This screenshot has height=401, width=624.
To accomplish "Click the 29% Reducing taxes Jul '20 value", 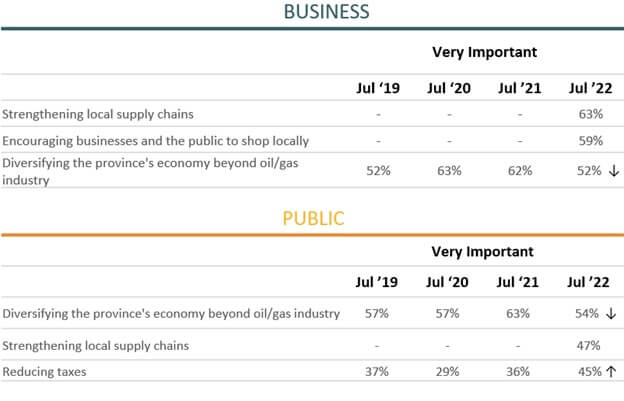I will click(447, 372).
